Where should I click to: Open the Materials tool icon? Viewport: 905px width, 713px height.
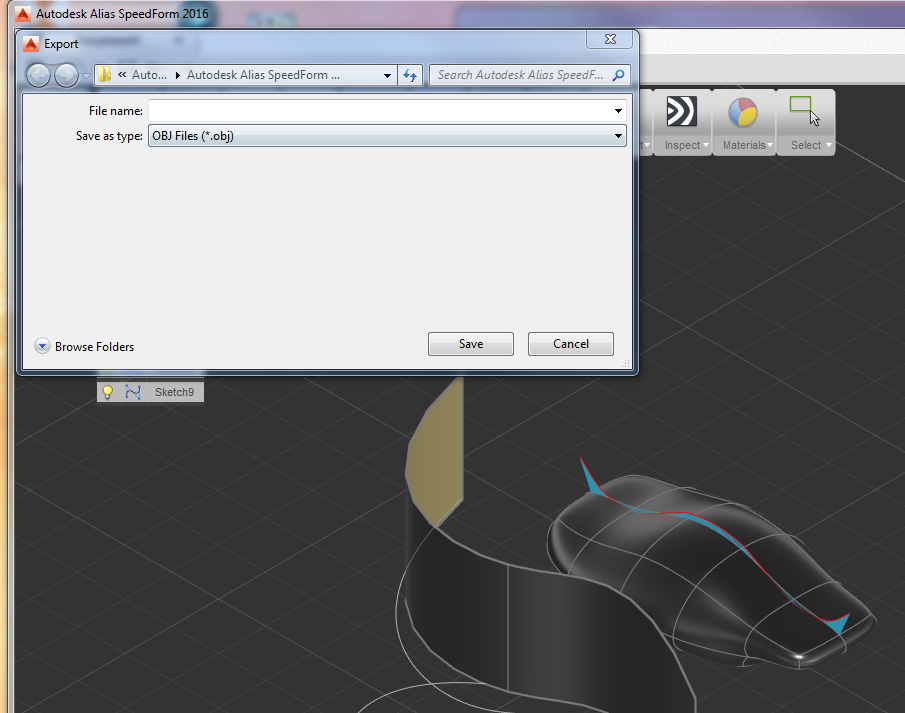tap(742, 112)
